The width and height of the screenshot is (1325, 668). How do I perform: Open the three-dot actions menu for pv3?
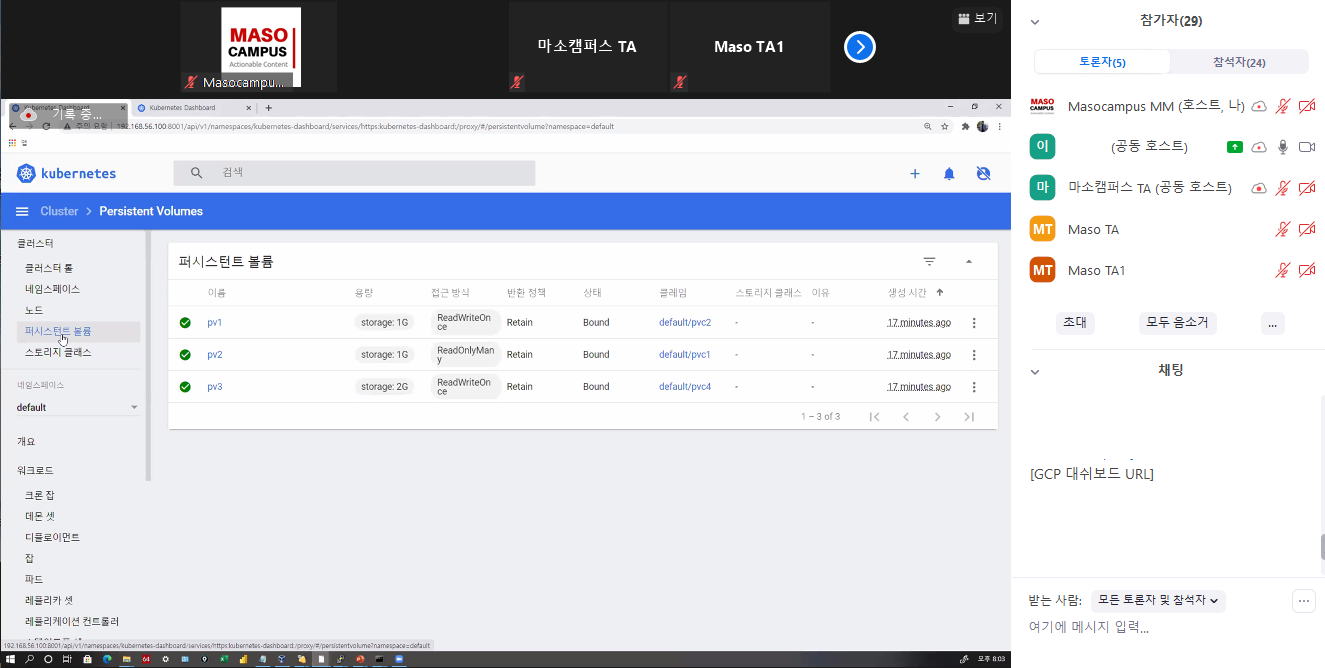tap(974, 387)
